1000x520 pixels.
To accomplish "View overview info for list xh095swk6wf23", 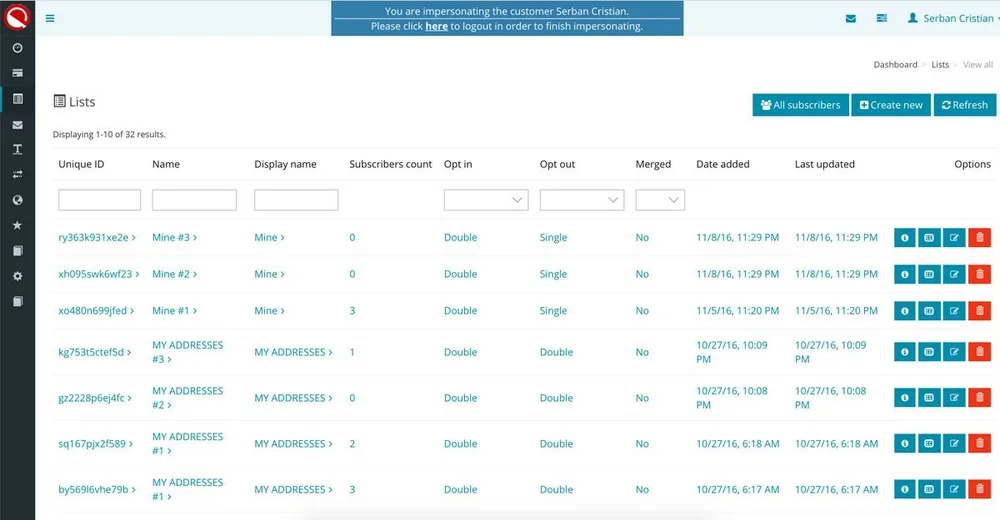I will click(x=904, y=274).
